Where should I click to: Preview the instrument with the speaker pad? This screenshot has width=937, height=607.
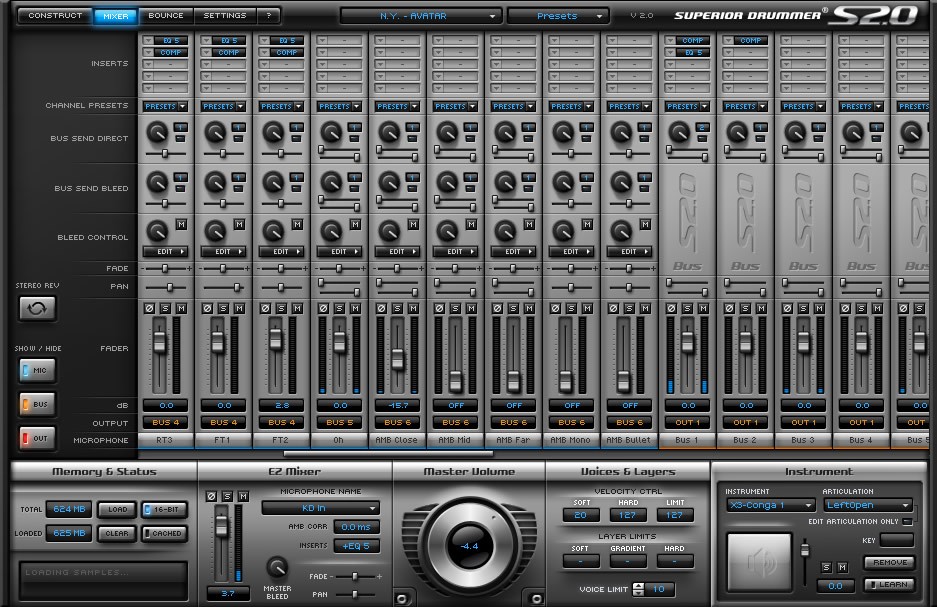(x=760, y=562)
